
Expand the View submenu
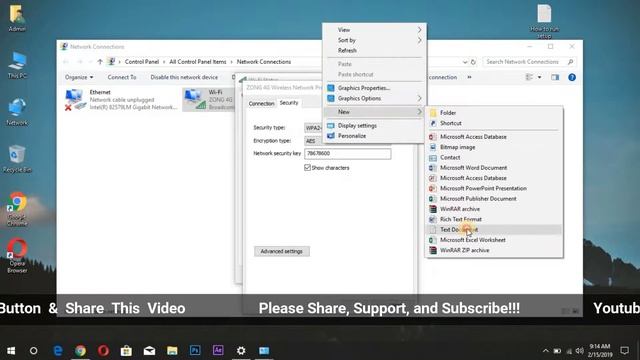coord(374,30)
